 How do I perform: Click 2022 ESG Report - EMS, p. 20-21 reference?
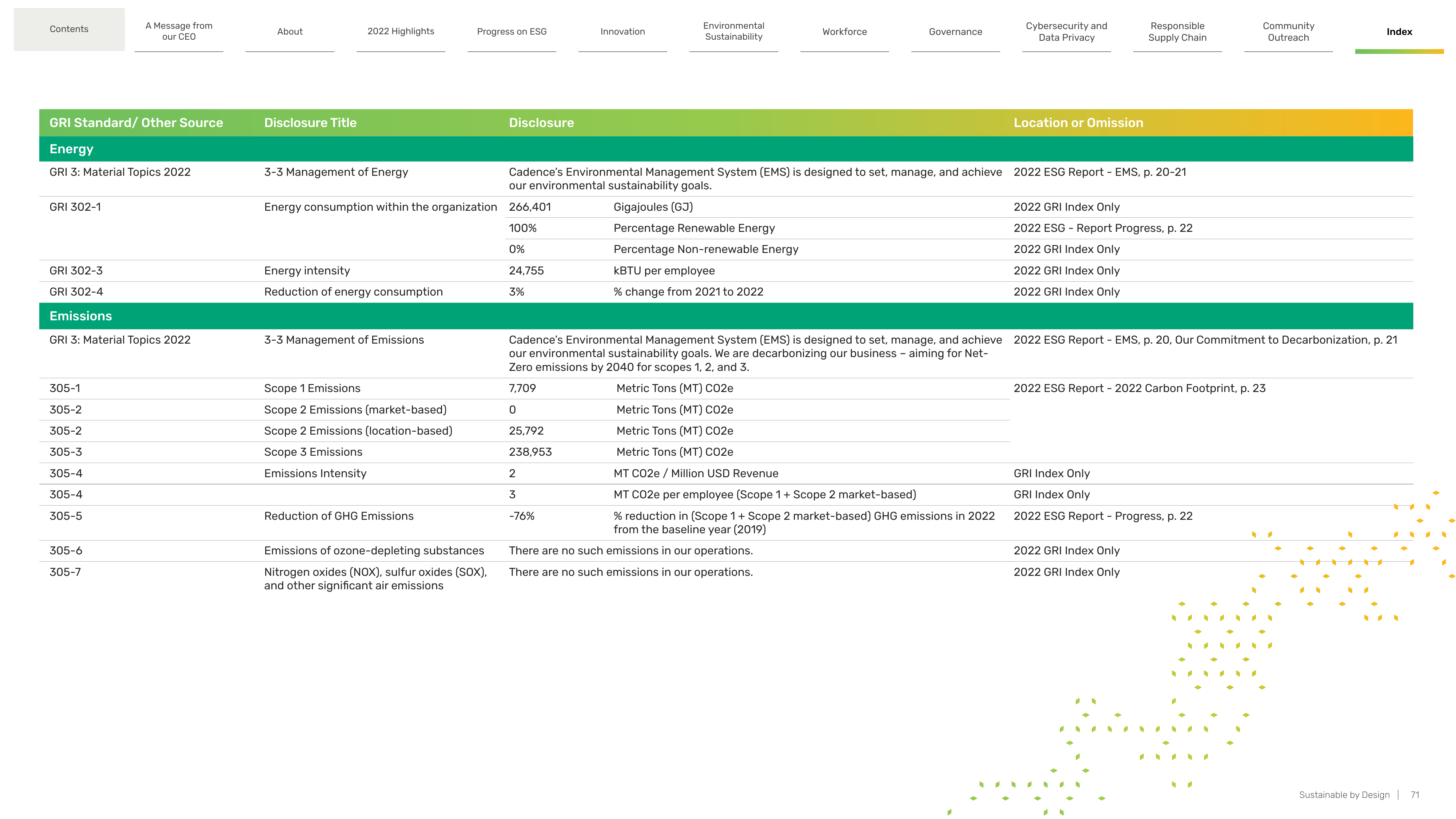click(1100, 172)
